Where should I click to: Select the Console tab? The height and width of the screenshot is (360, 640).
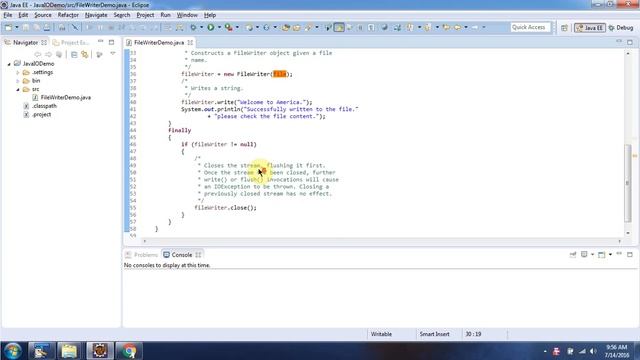point(182,255)
